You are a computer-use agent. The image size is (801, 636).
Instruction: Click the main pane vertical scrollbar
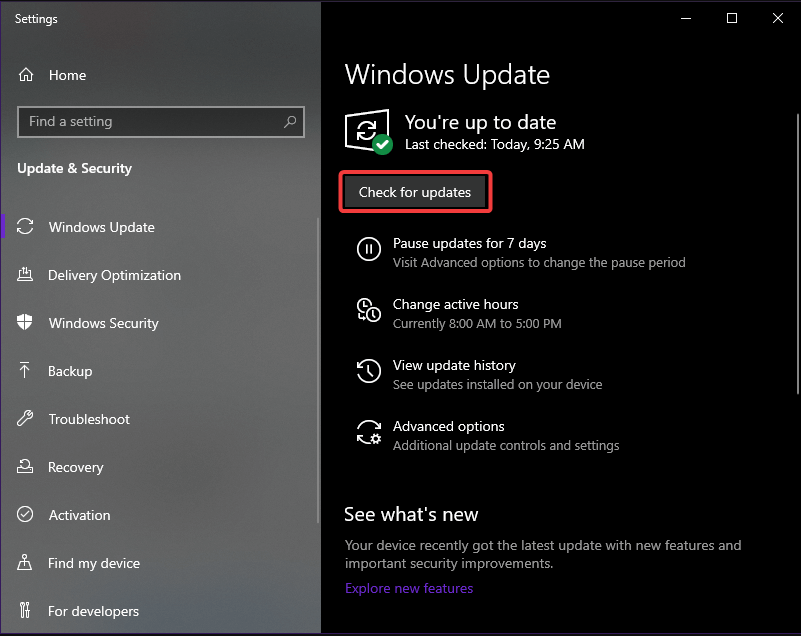798,253
